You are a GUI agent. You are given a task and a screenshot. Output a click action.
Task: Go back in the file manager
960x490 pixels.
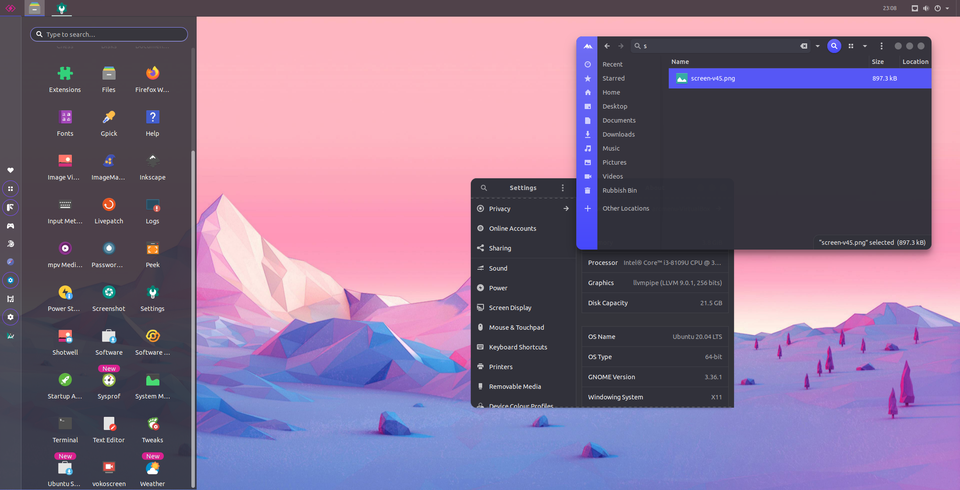click(x=607, y=46)
